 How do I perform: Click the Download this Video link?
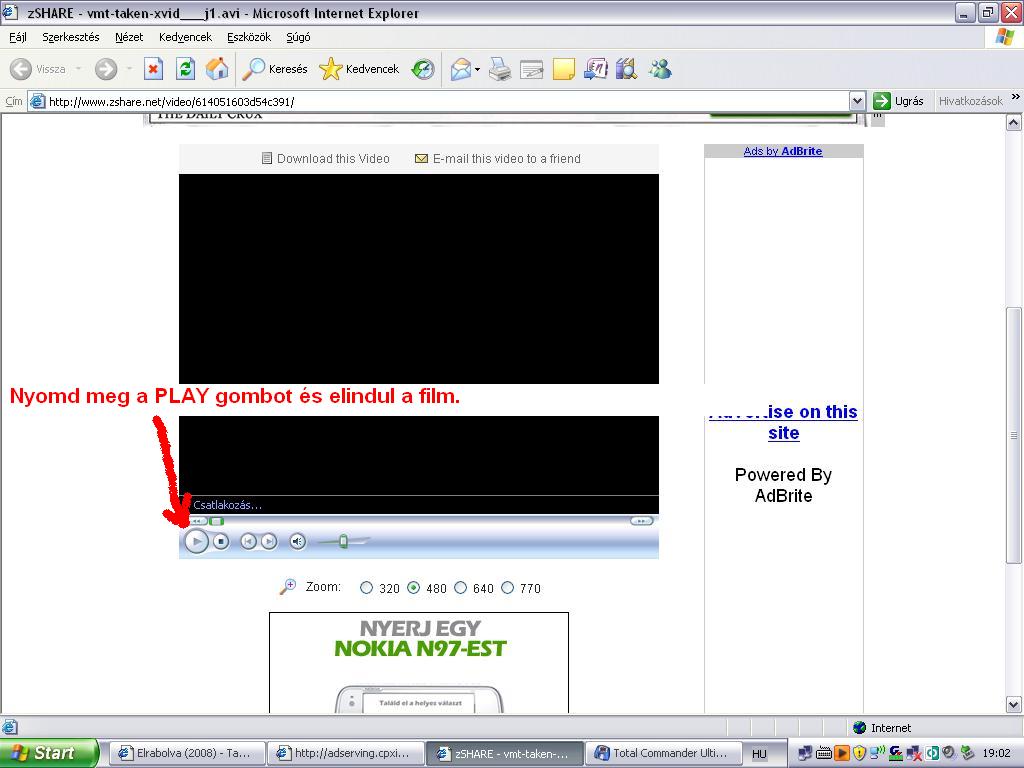332,158
